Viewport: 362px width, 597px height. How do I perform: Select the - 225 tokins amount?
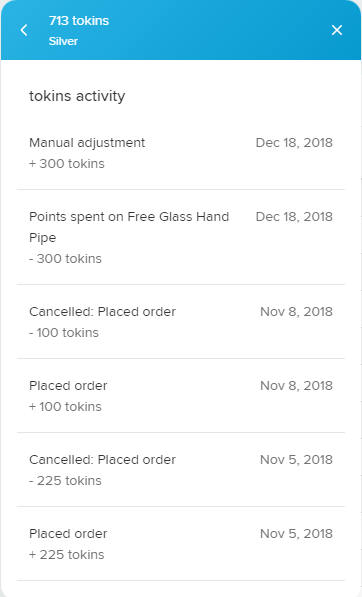(x=65, y=481)
